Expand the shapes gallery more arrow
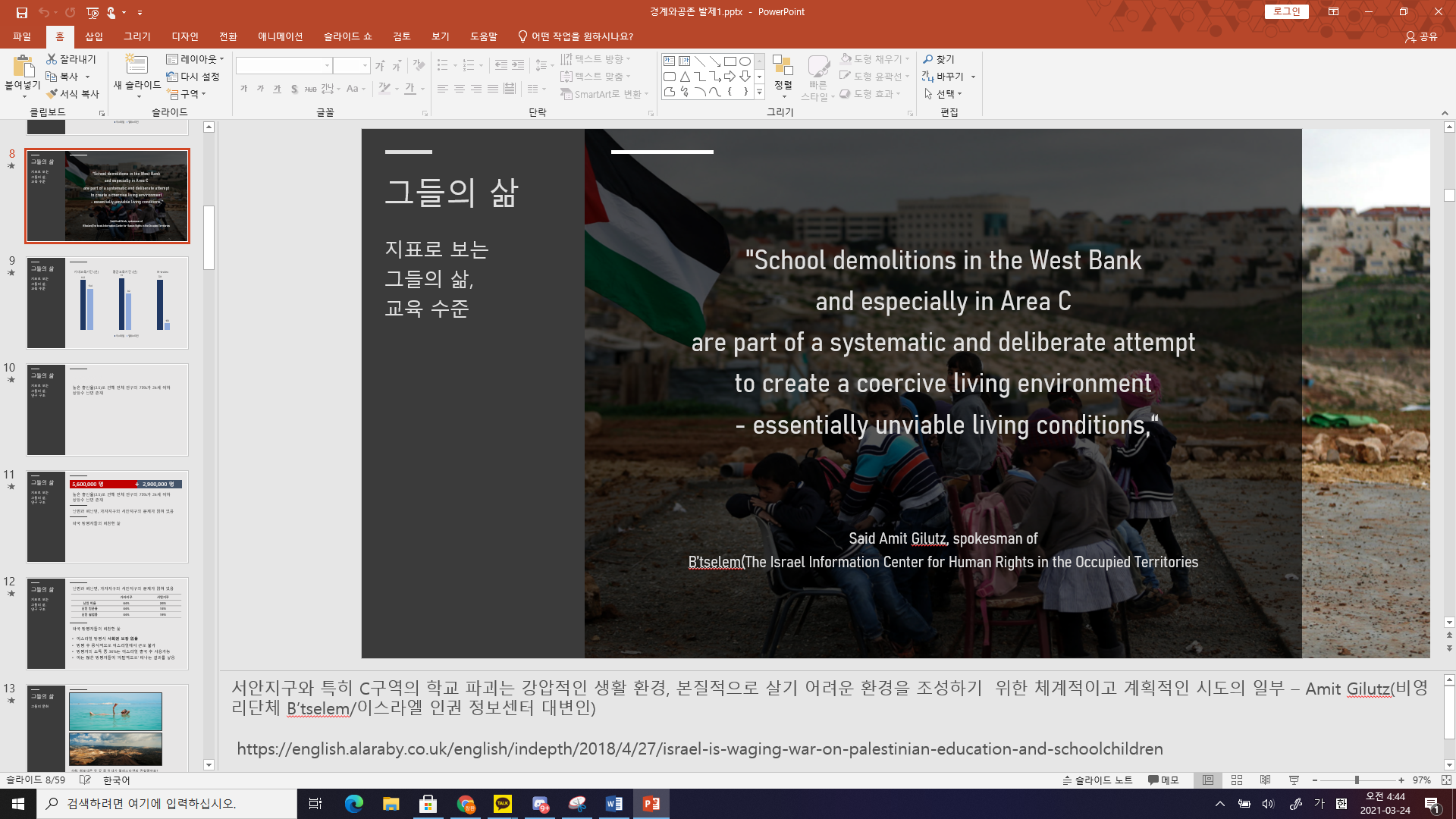Image resolution: width=1456 pixels, height=819 pixels. [x=759, y=93]
